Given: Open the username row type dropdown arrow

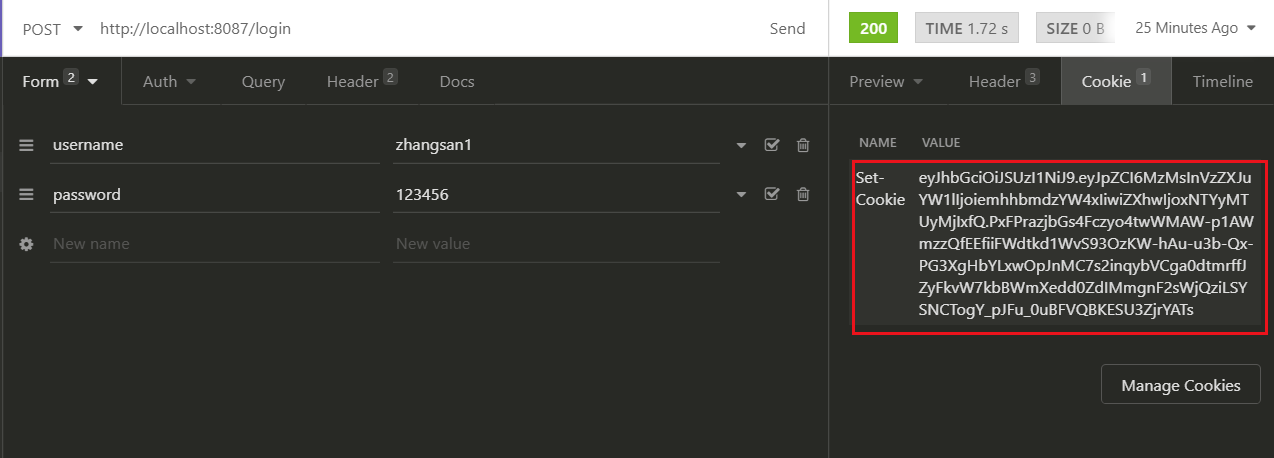Looking at the screenshot, I should (741, 146).
